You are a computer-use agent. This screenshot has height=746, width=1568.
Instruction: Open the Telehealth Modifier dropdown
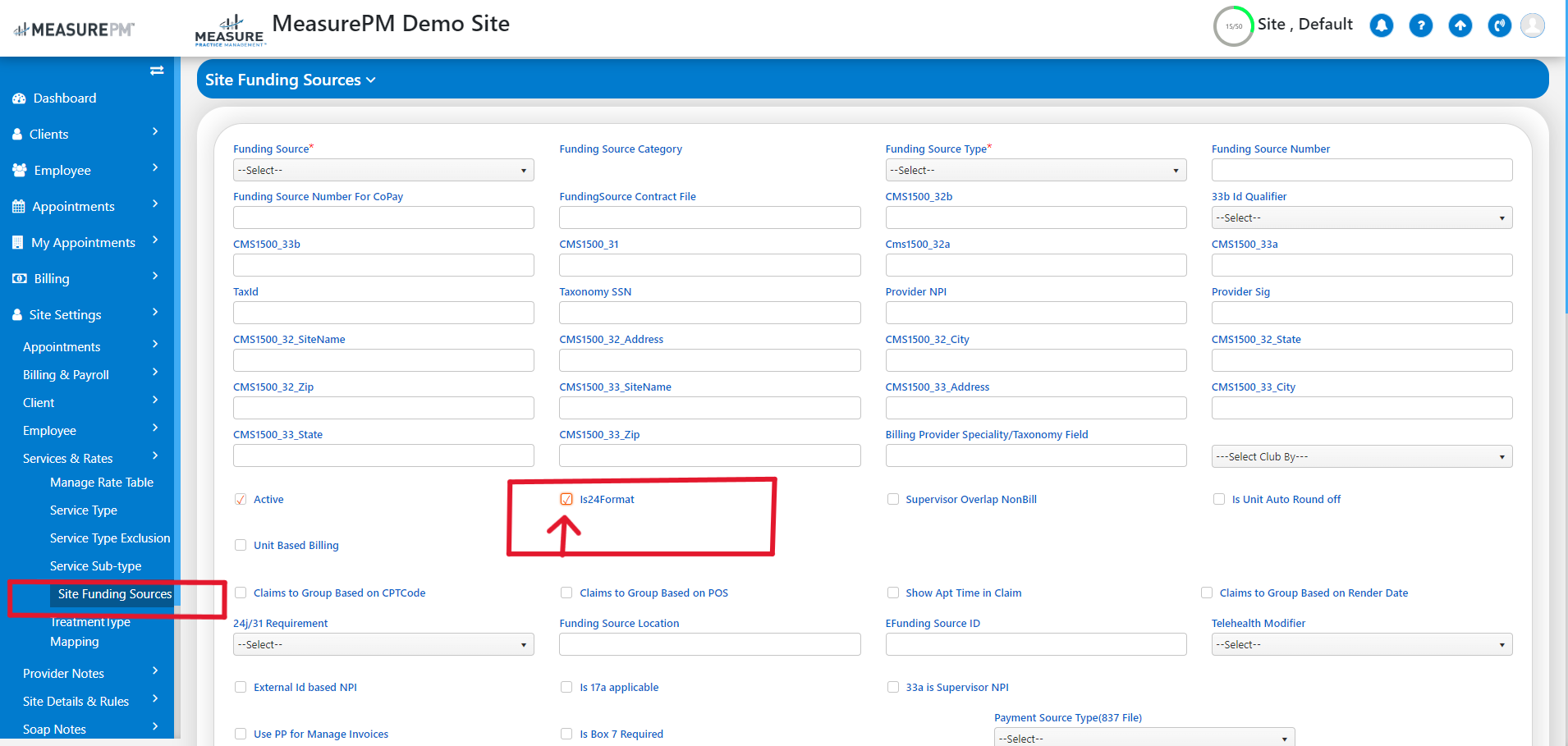point(1362,644)
